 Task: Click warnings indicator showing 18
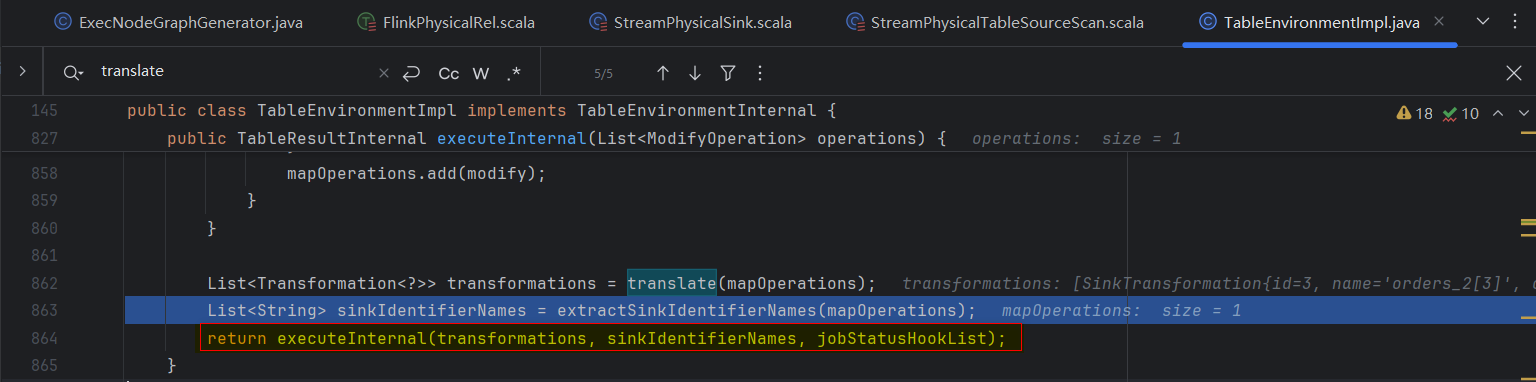(1414, 113)
